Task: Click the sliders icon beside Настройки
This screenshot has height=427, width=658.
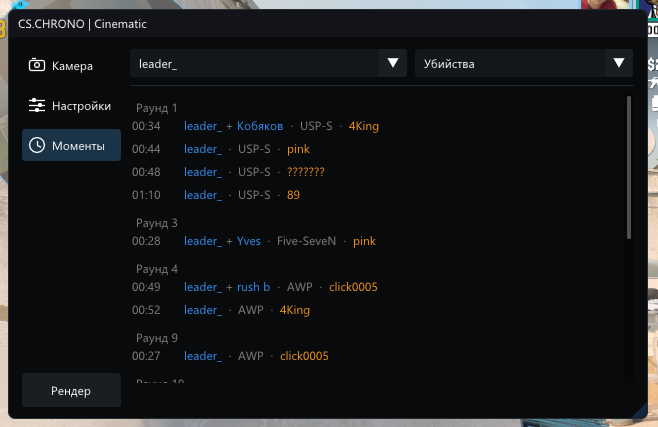Action: pos(37,105)
